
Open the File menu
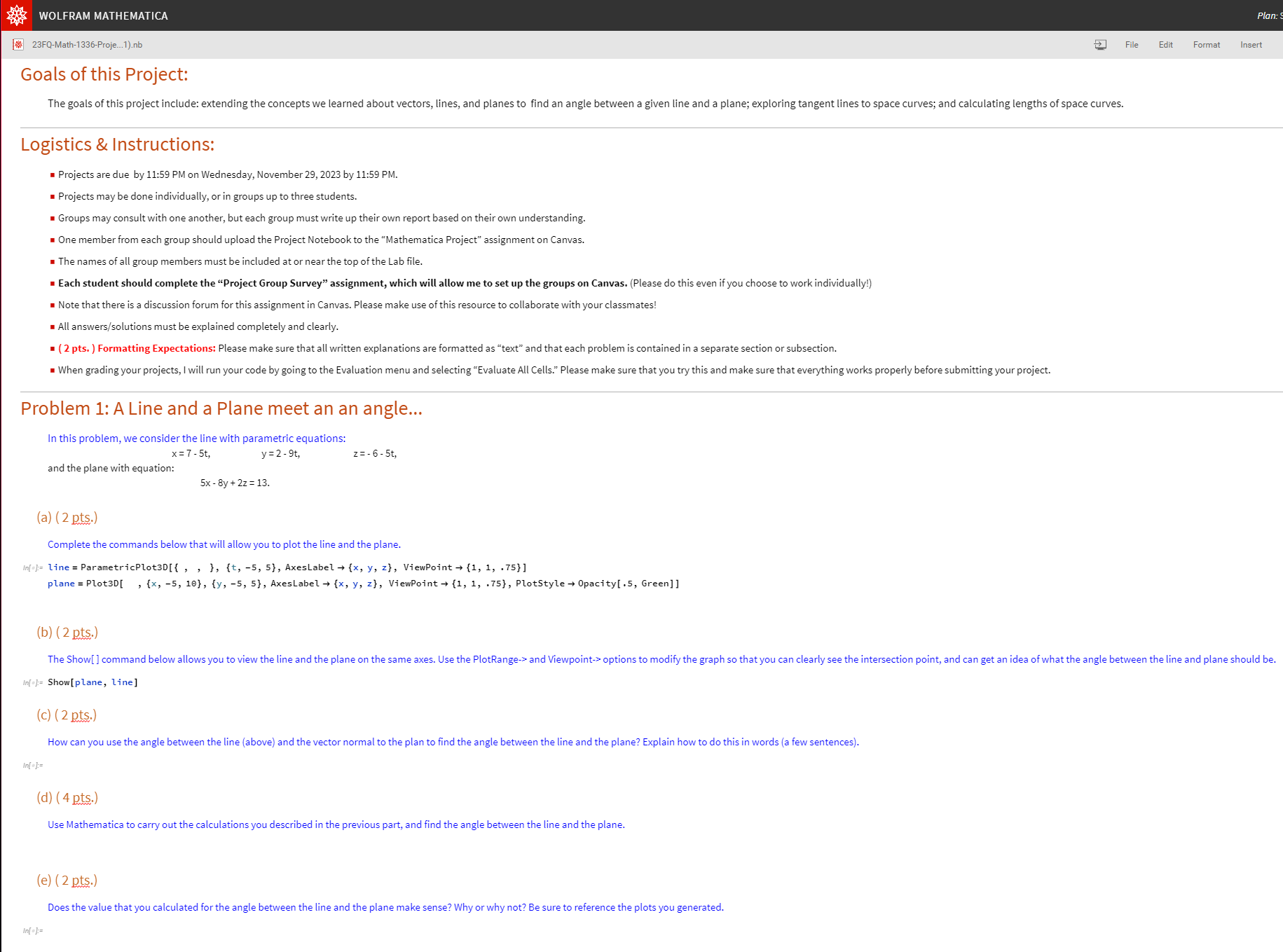[x=1131, y=44]
